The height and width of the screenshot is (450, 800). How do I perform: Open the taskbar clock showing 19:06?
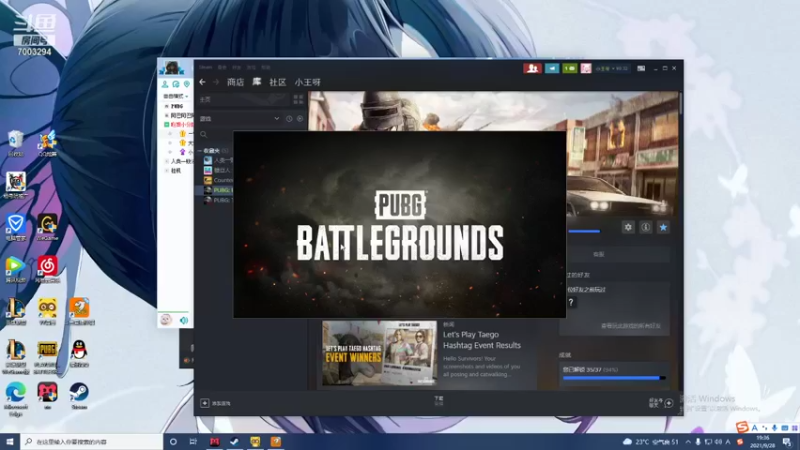[763, 441]
